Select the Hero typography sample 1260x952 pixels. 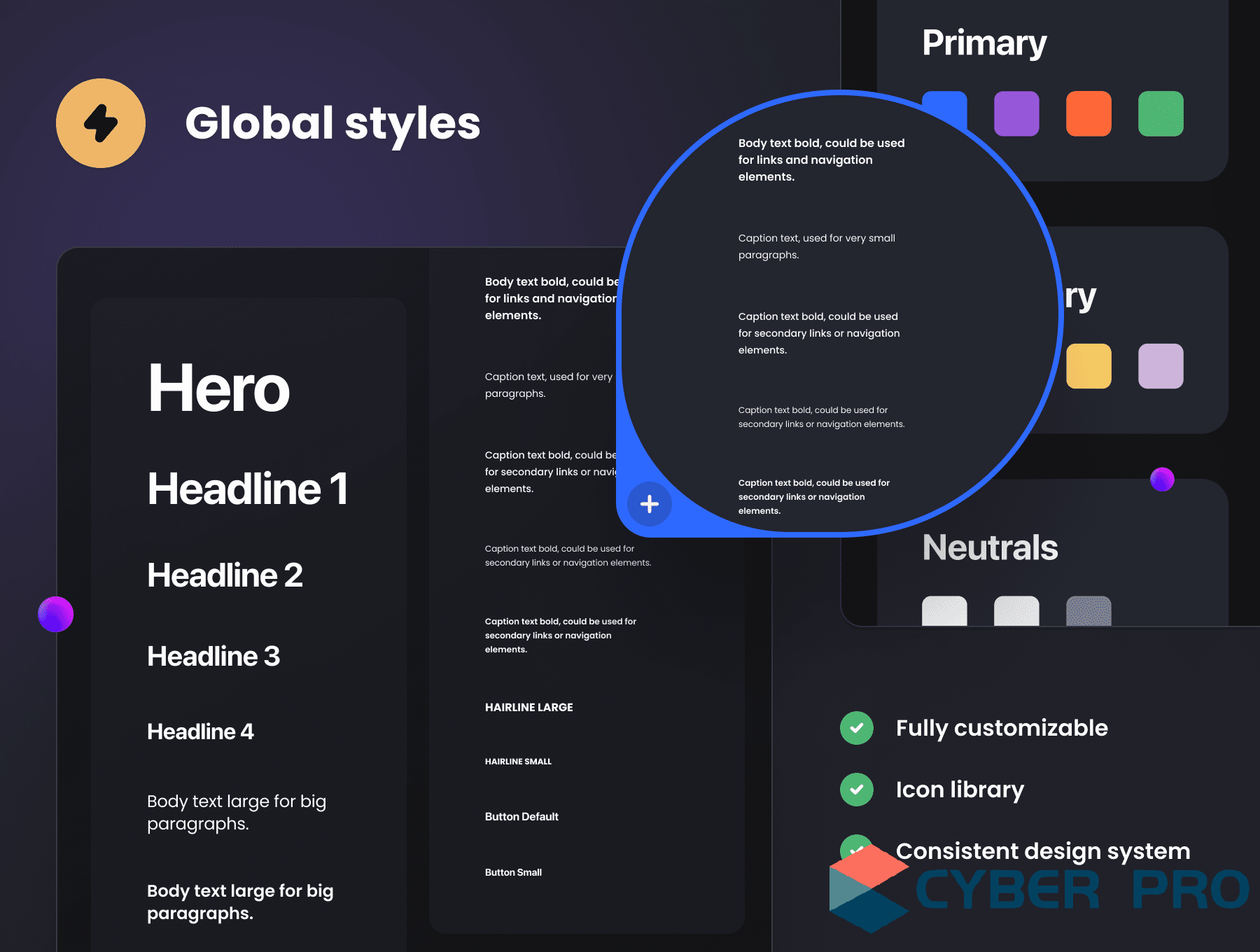click(x=218, y=388)
